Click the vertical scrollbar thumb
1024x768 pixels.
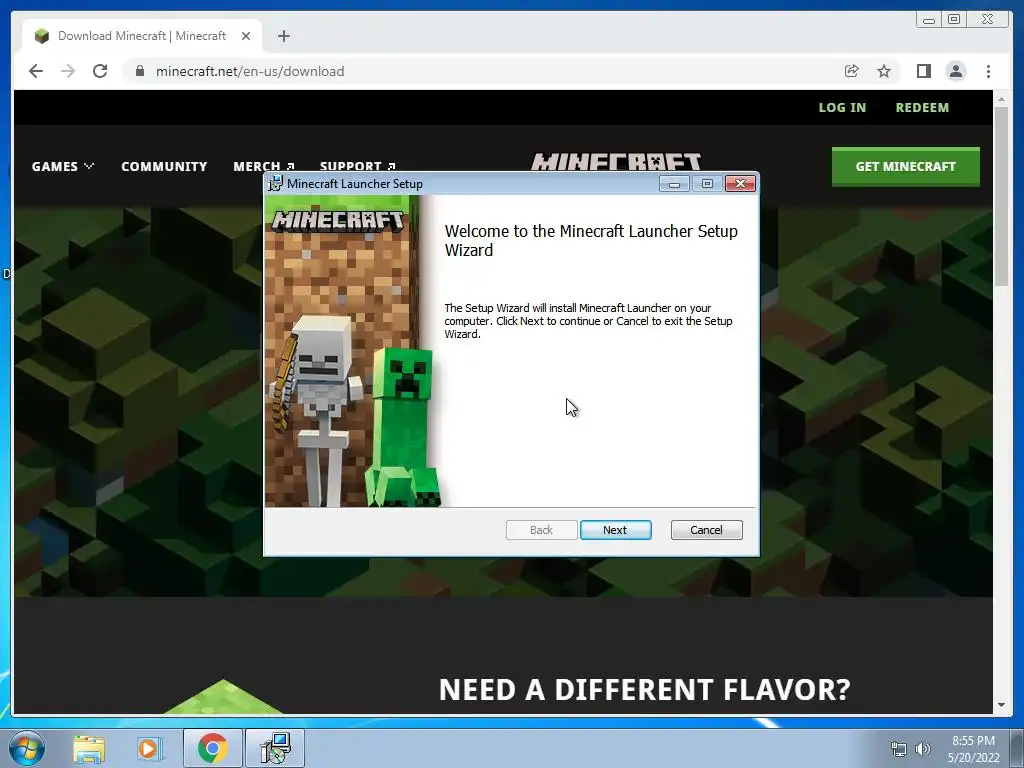click(1001, 196)
